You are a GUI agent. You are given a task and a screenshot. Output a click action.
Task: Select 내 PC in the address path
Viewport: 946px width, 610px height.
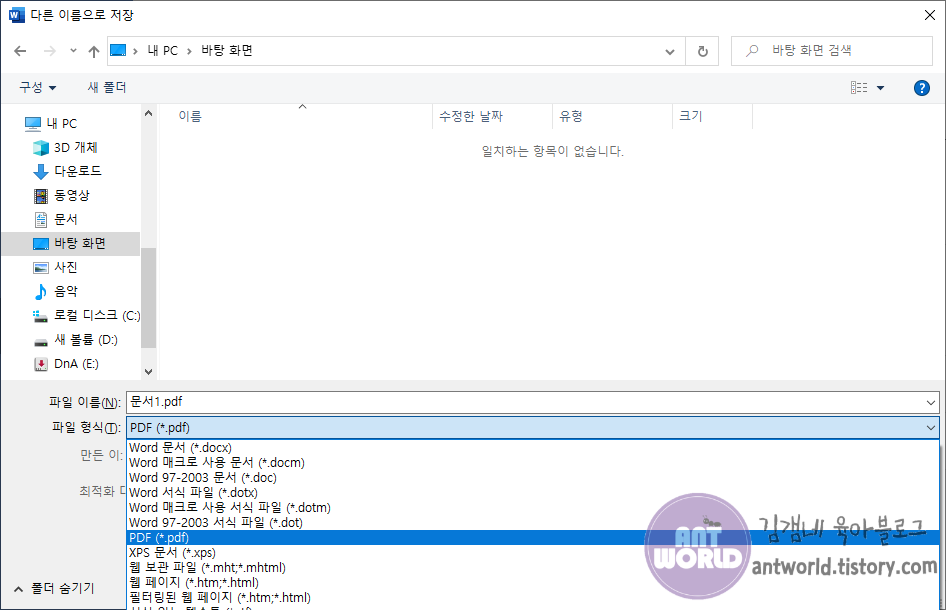click(163, 51)
